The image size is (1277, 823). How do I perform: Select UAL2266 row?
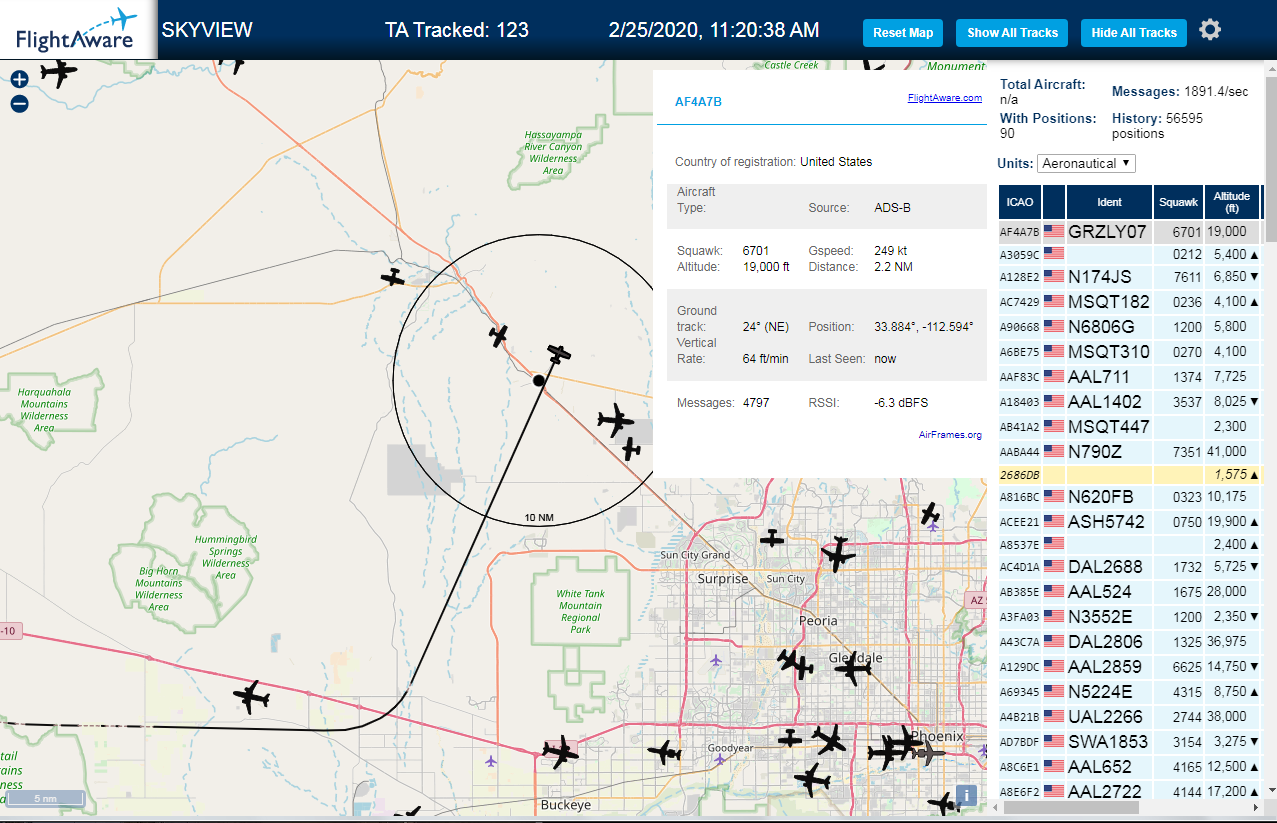[1130, 716]
